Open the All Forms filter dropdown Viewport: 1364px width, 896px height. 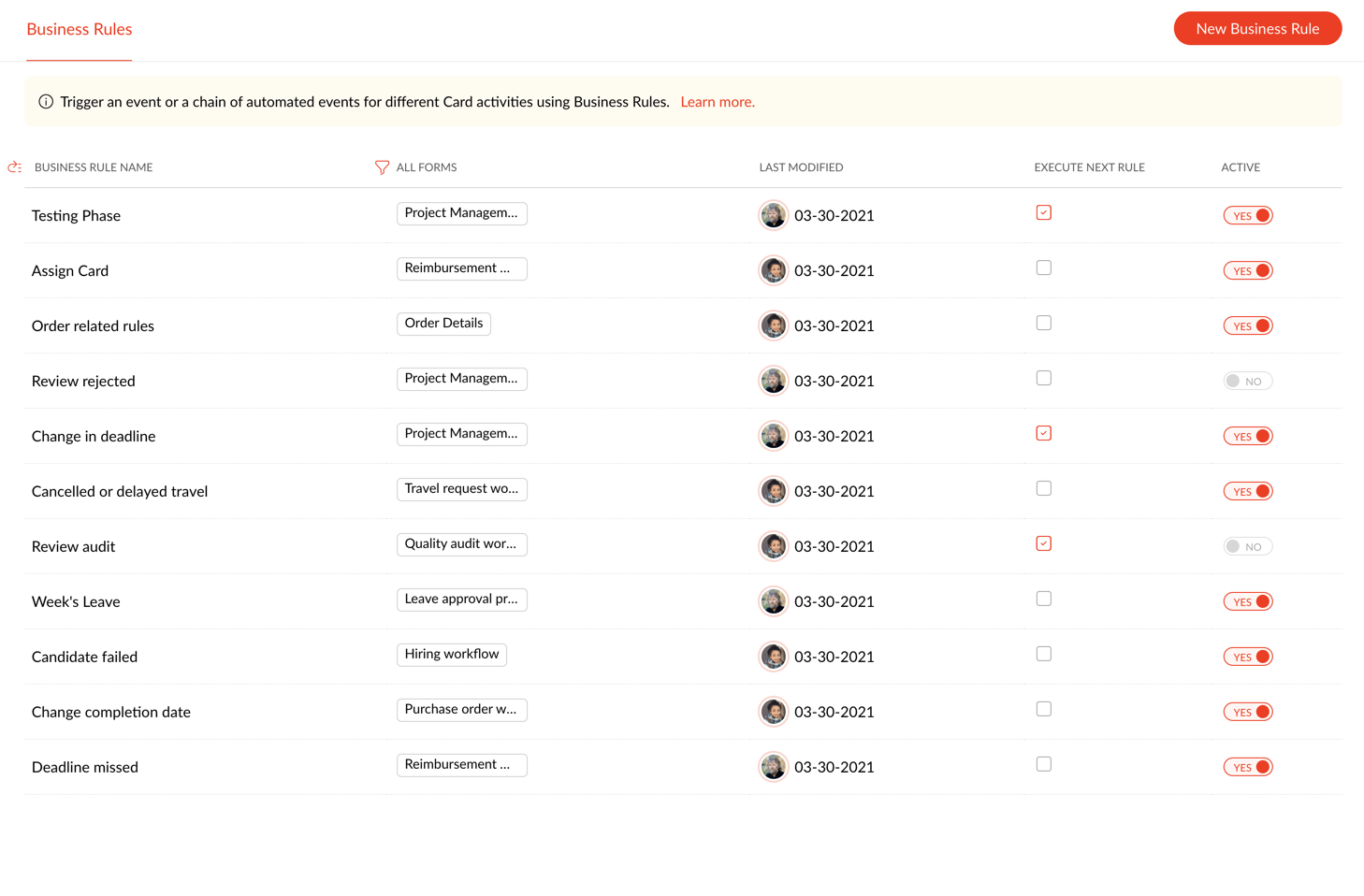[426, 167]
